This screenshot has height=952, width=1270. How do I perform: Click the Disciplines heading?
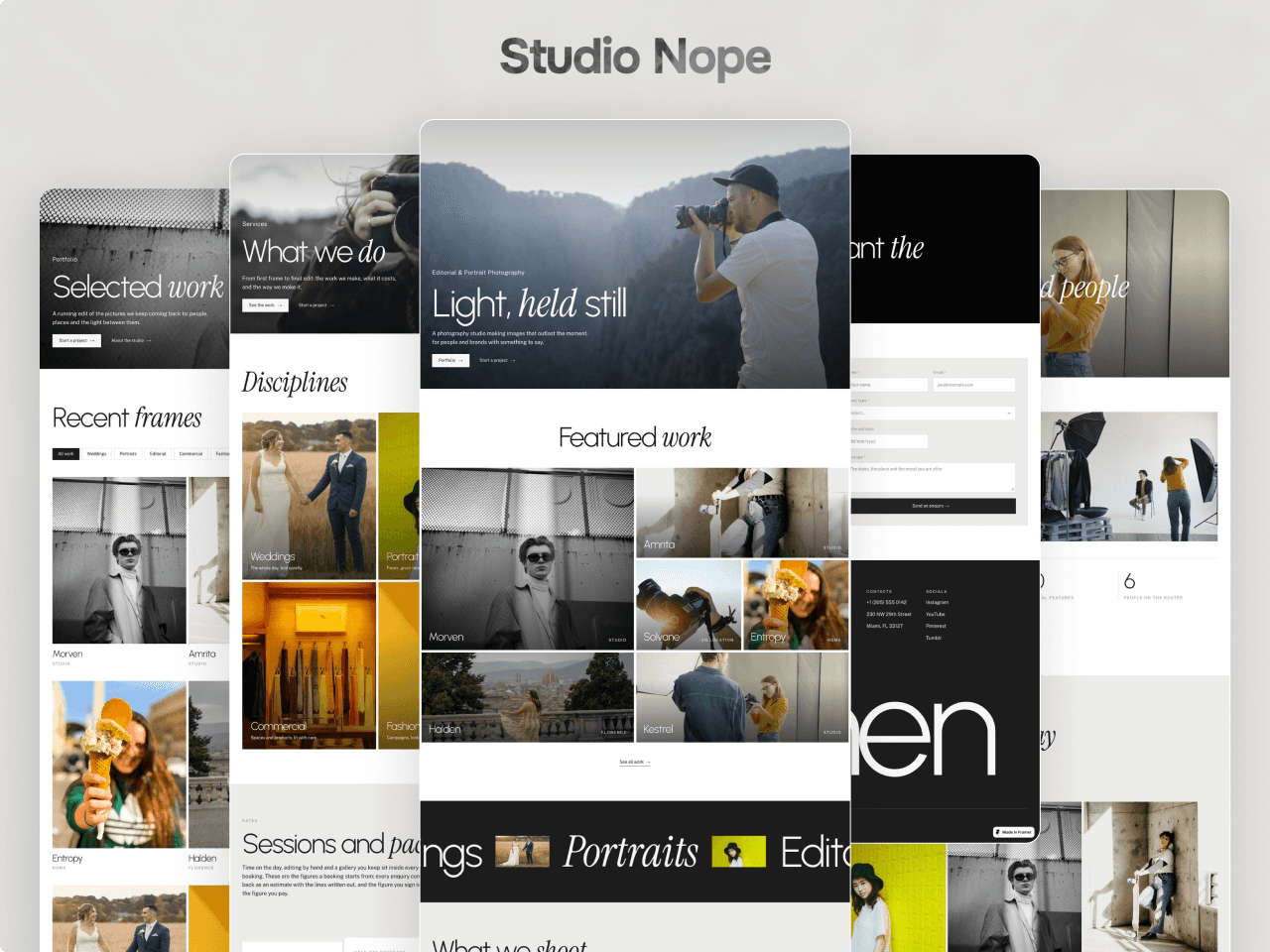click(x=295, y=383)
